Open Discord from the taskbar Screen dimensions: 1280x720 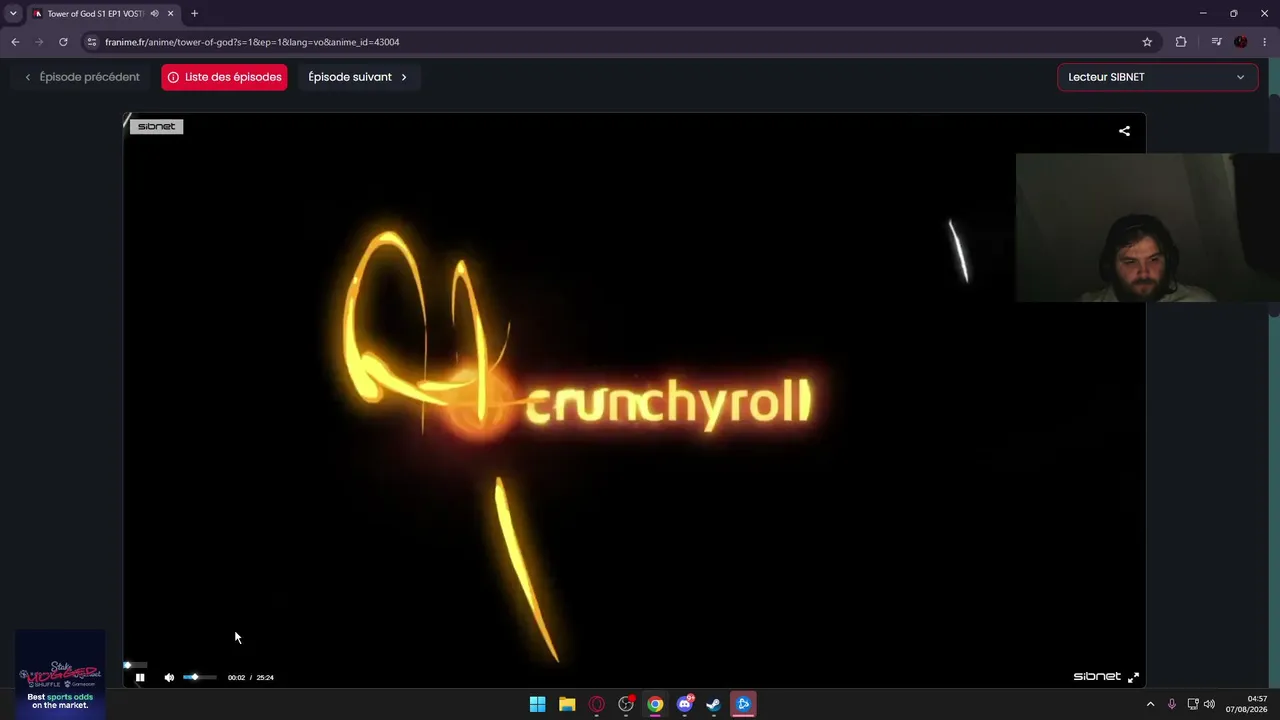[684, 704]
